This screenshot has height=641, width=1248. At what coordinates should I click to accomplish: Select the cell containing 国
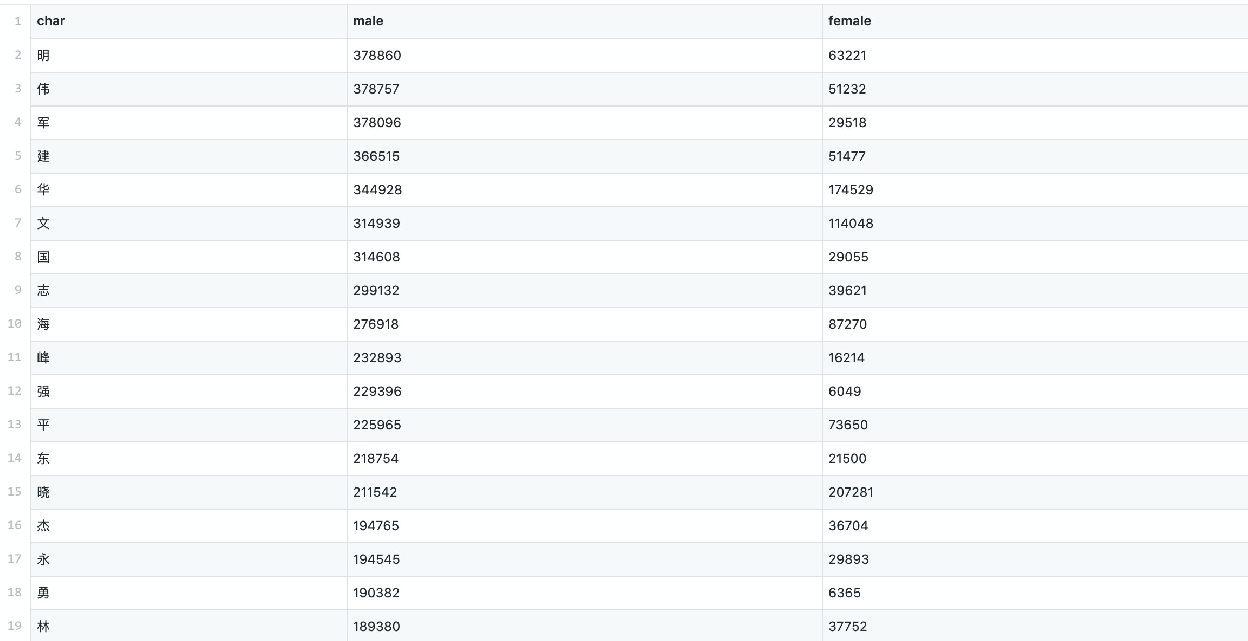click(x=43, y=257)
